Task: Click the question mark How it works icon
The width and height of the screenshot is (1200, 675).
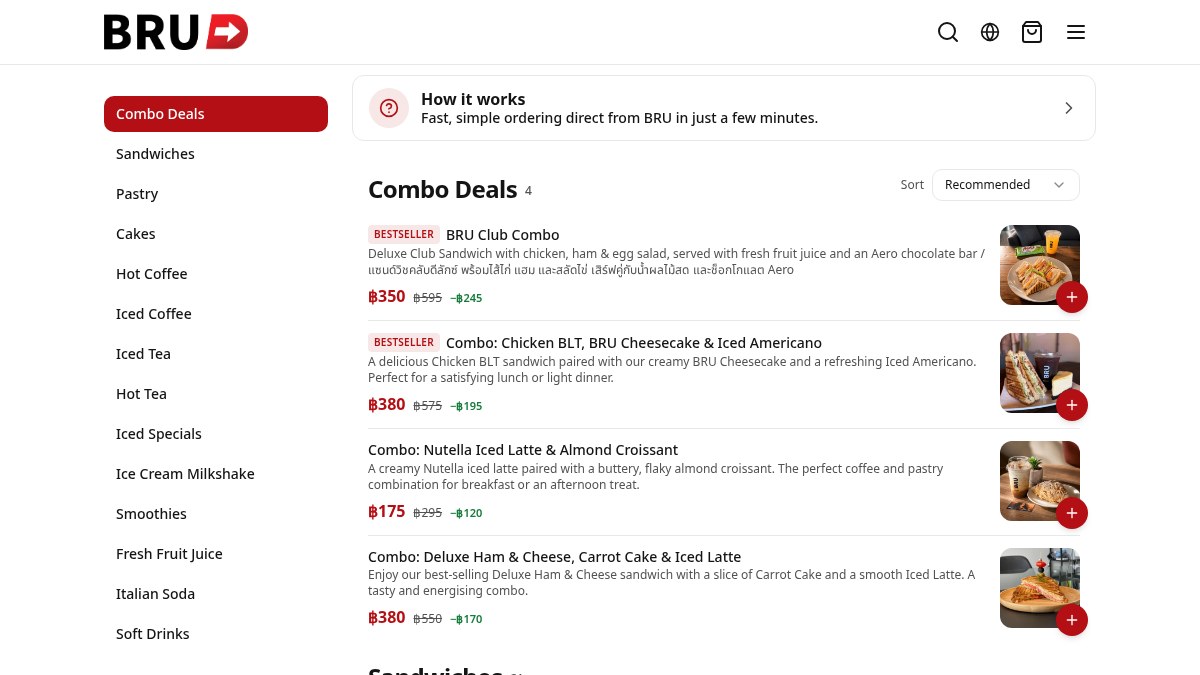Action: tap(389, 108)
